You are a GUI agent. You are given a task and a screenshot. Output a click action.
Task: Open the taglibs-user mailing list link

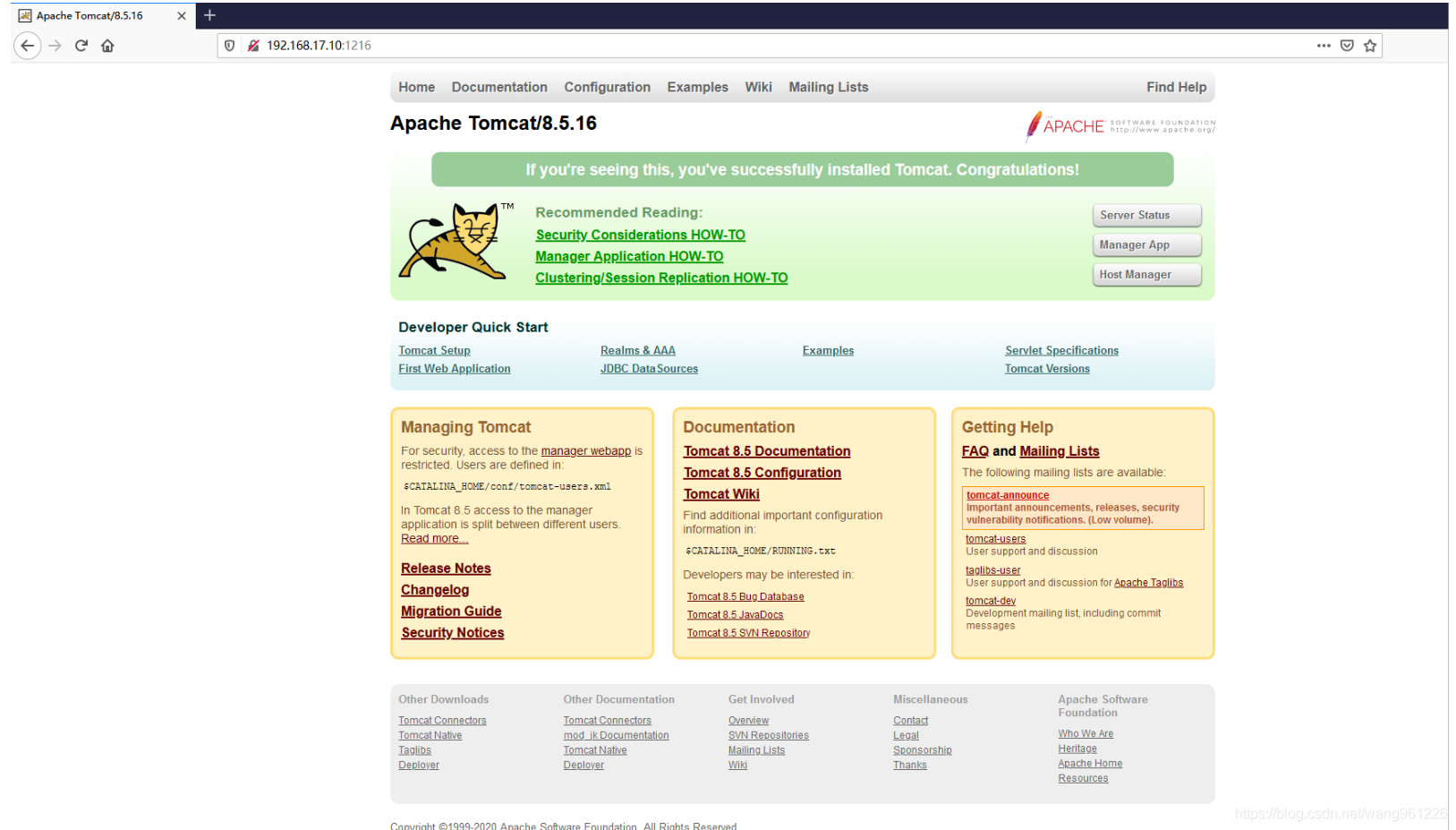(x=992, y=570)
